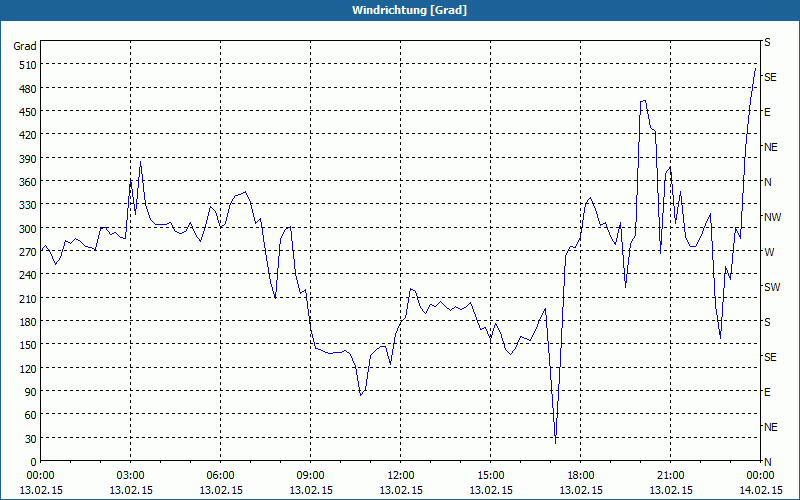The height and width of the screenshot is (500, 800).
Task: Select the N compass label beside 360 gridline
Action: [767, 182]
